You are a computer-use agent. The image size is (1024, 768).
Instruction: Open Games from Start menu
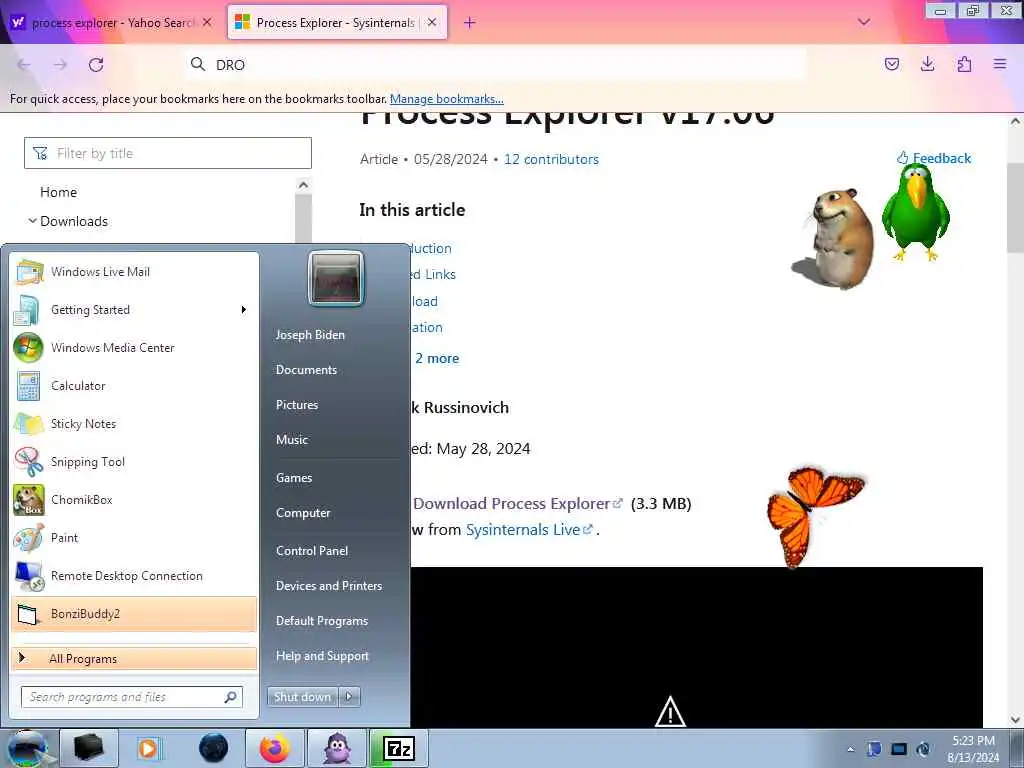[x=294, y=478]
